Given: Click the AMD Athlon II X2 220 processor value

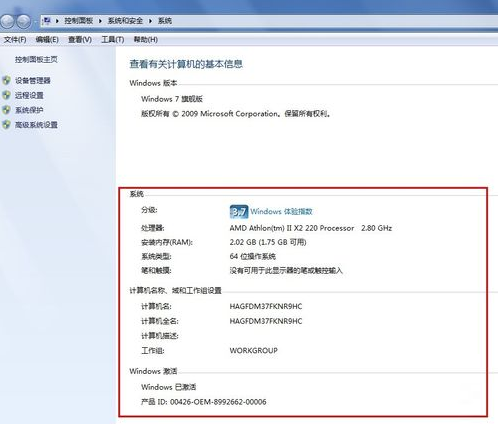Looking at the screenshot, I should tap(311, 228).
